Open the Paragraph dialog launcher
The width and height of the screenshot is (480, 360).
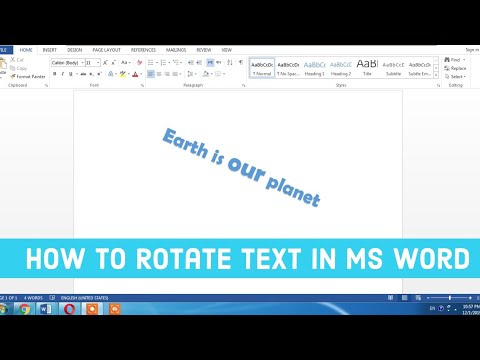[244, 85]
